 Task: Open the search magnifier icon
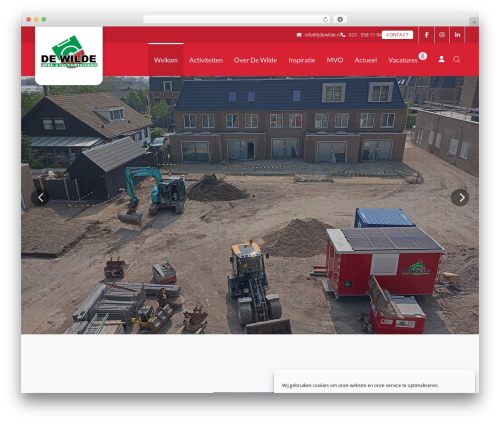456,59
